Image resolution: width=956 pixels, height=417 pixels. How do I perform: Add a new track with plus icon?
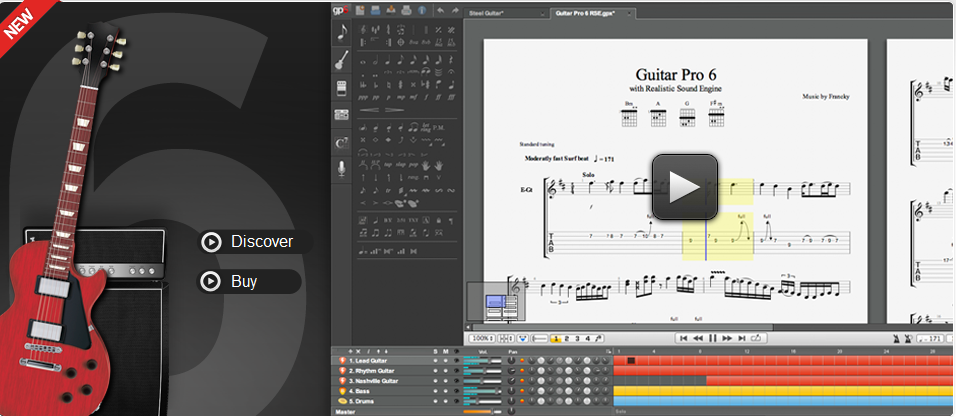pos(351,352)
